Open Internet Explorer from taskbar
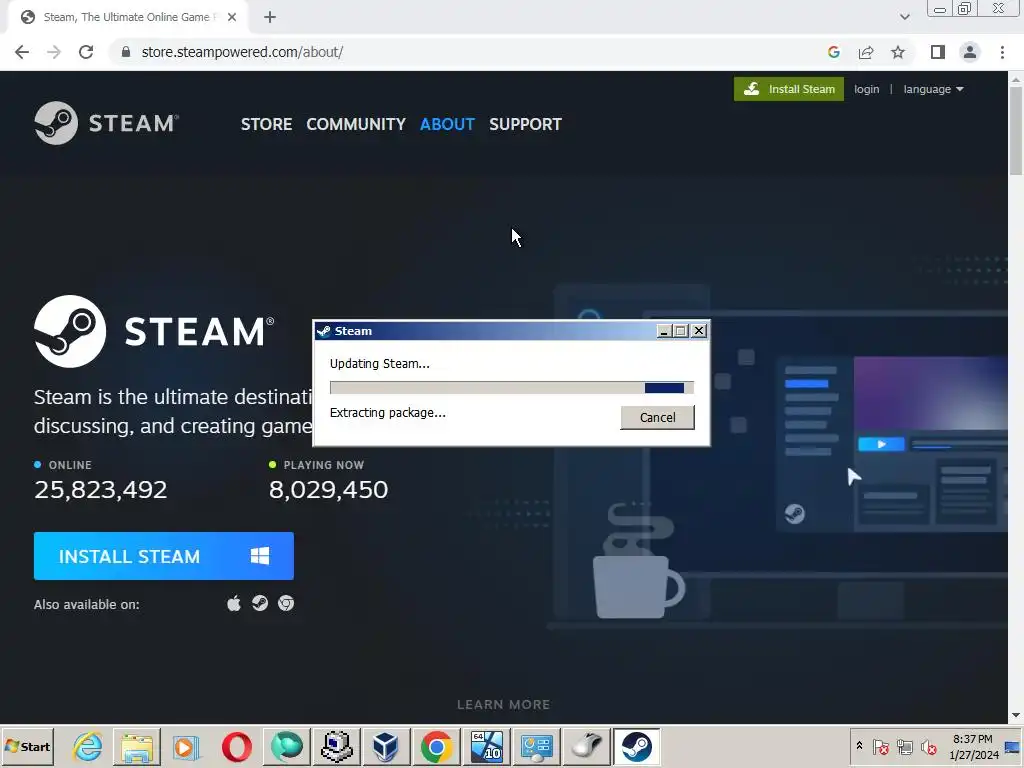Image resolution: width=1024 pixels, height=768 pixels. pyautogui.click(x=88, y=746)
